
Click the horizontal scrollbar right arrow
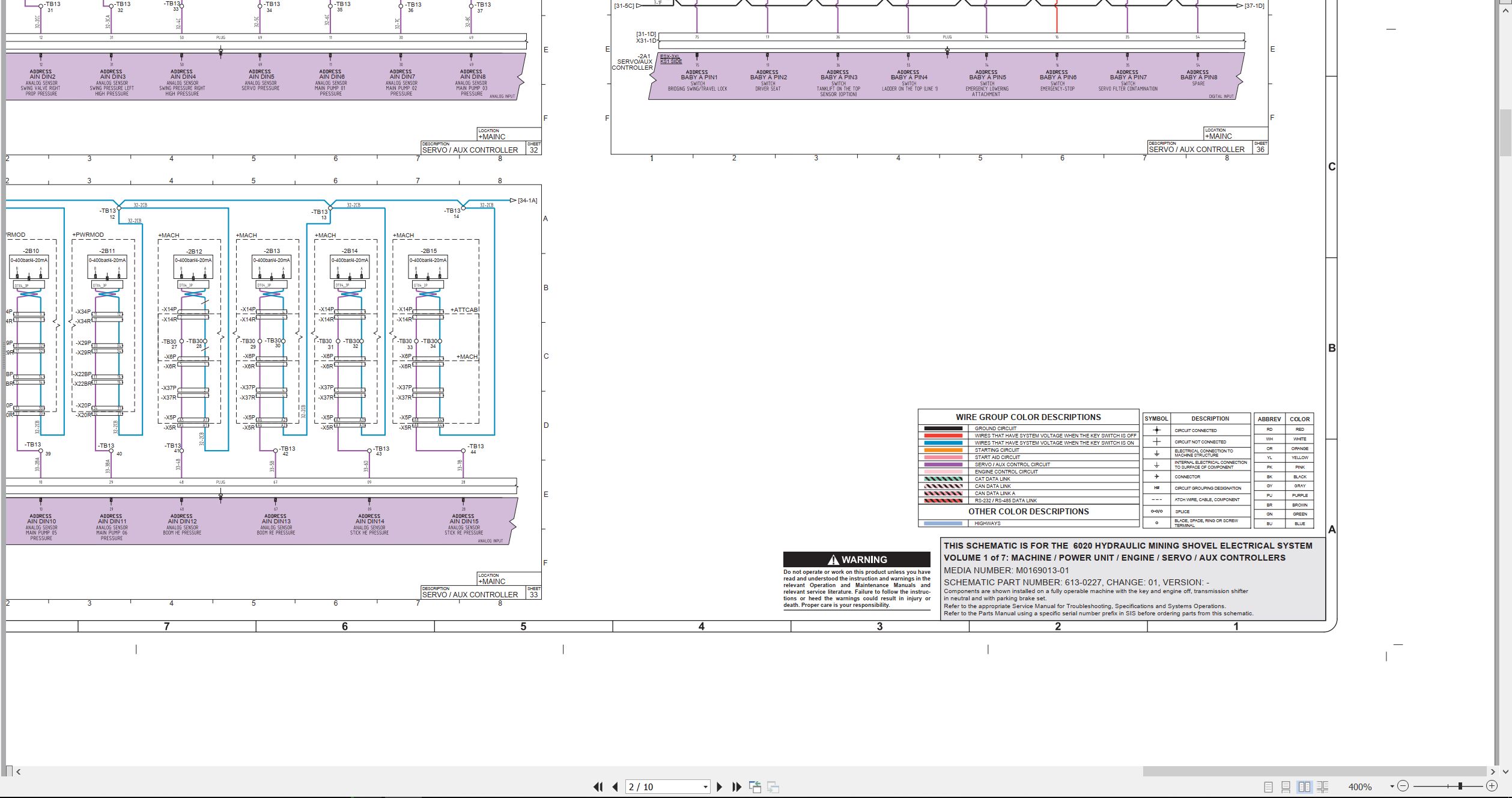click(x=1493, y=772)
